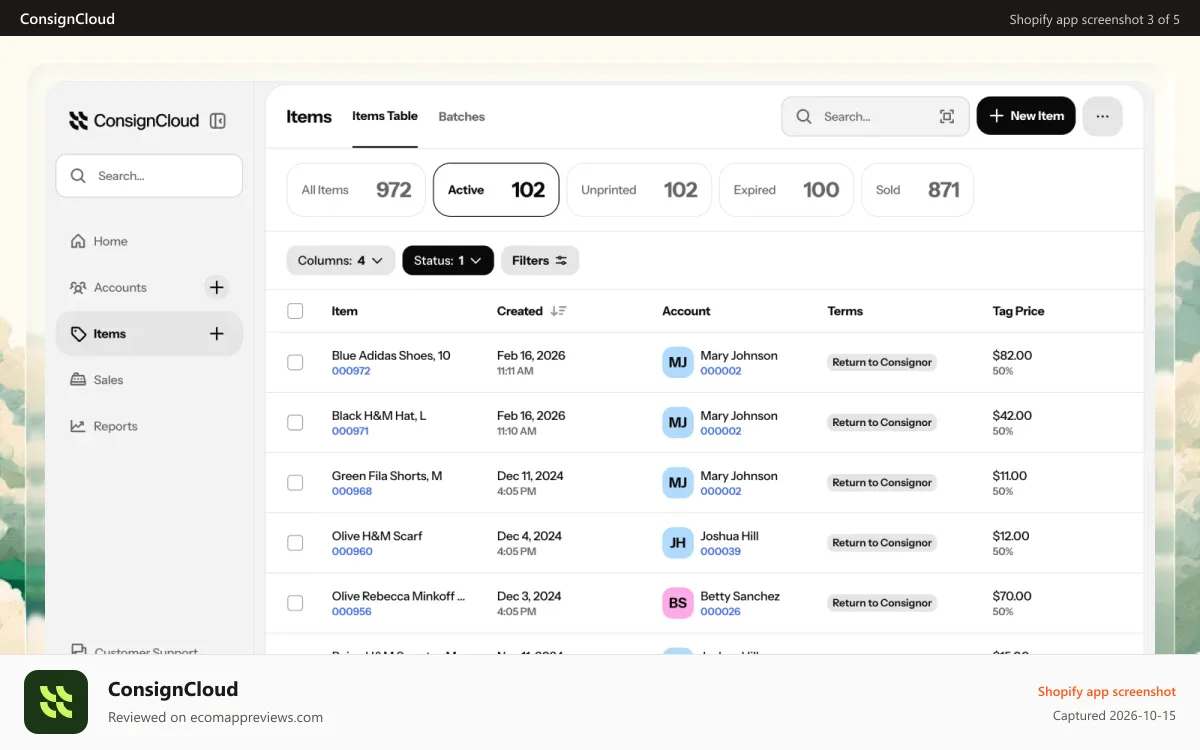Open the Status: 1 dropdown
This screenshot has height=750, width=1200.
(x=448, y=260)
